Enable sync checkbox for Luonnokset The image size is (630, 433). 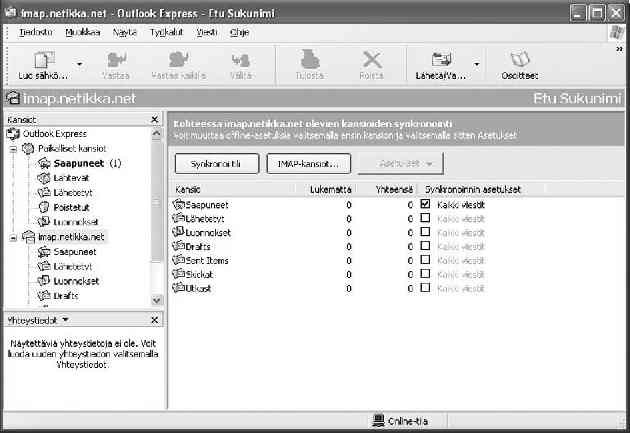tap(425, 232)
